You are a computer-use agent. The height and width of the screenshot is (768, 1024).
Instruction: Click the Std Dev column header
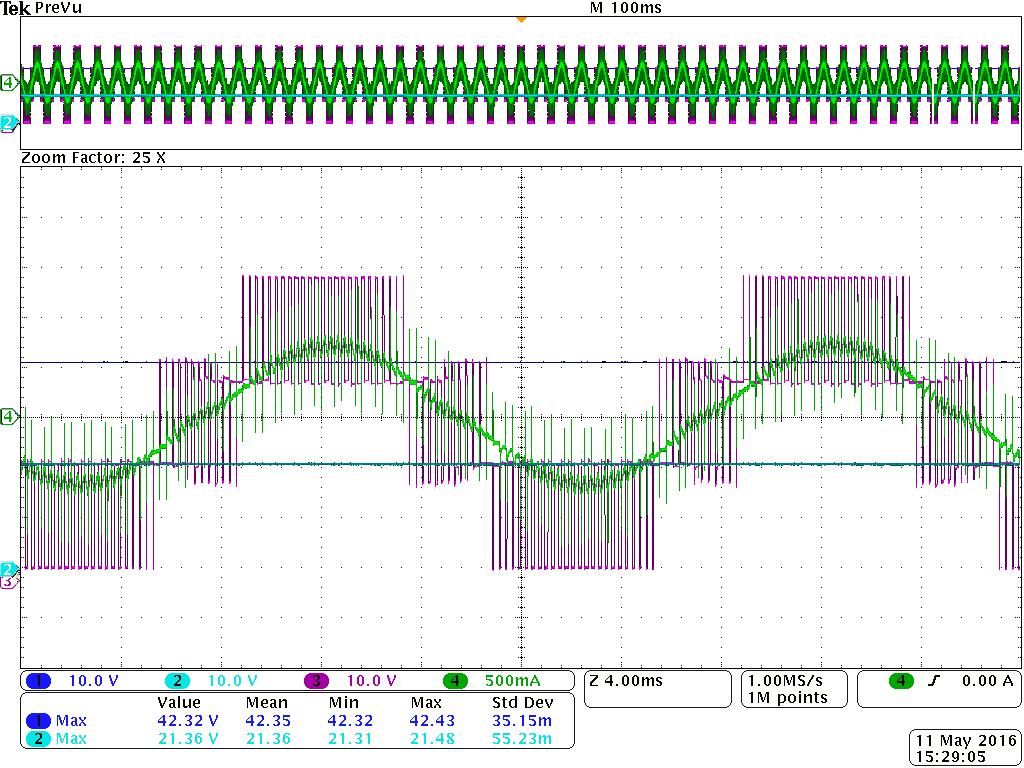[x=522, y=703]
